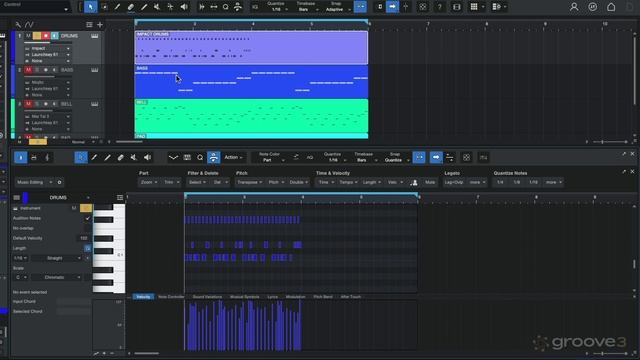
Task: Switch to the Sound Variations lane tab
Action: pos(207,297)
